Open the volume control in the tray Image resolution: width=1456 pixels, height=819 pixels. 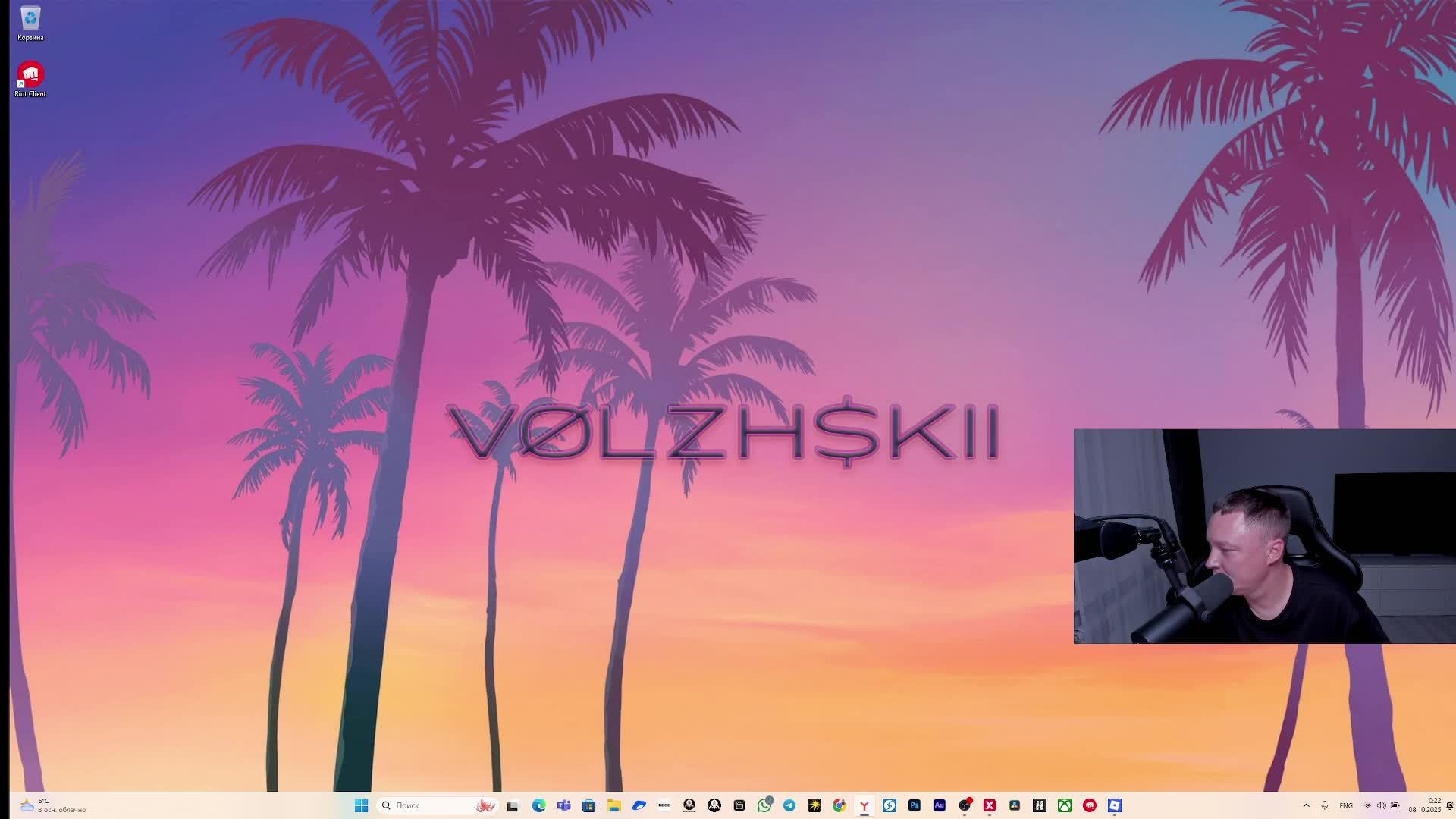point(1381,805)
